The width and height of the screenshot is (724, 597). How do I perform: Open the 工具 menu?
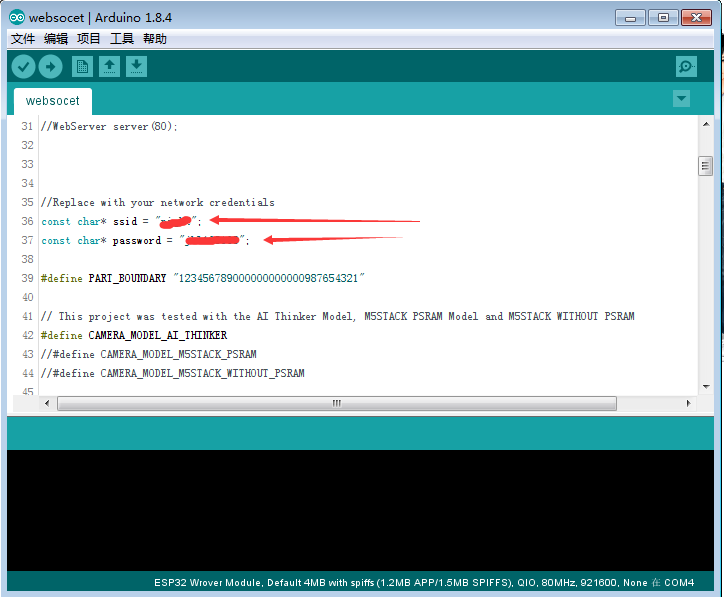[x=122, y=39]
